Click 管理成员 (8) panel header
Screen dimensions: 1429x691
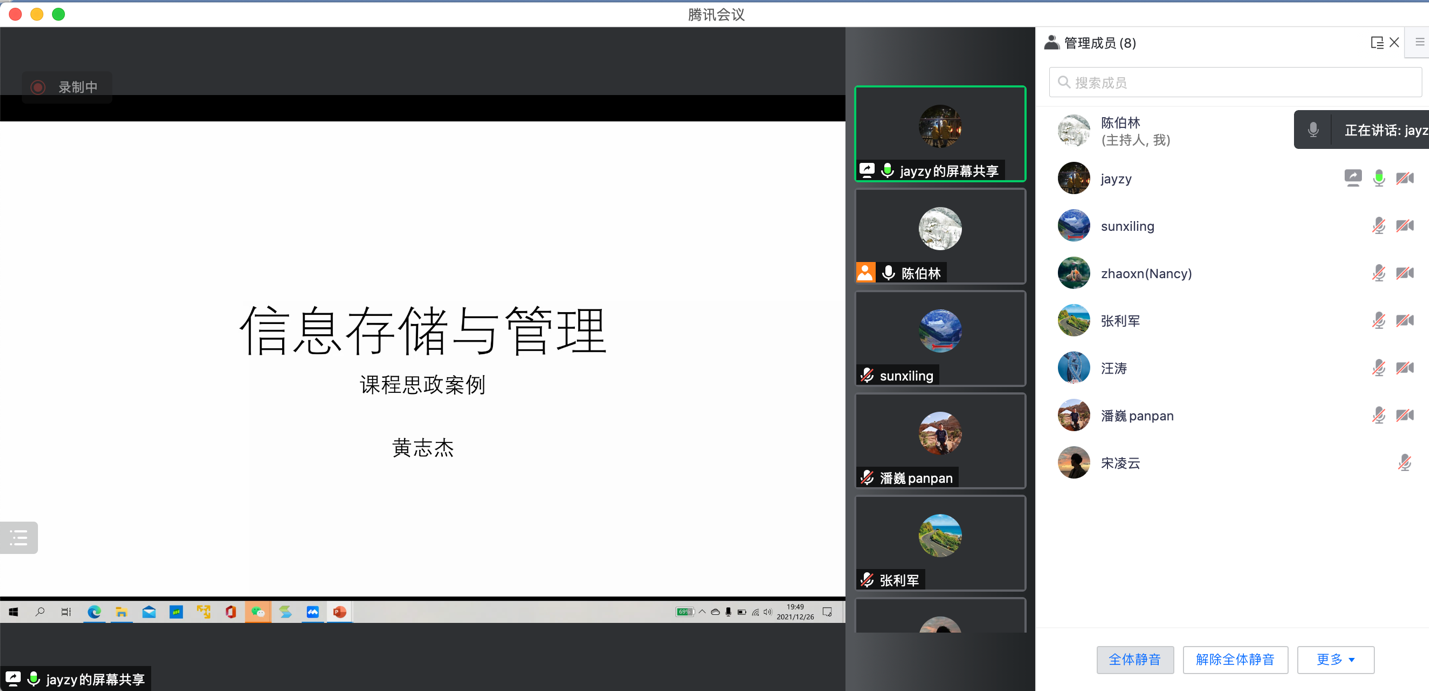[x=1099, y=43]
